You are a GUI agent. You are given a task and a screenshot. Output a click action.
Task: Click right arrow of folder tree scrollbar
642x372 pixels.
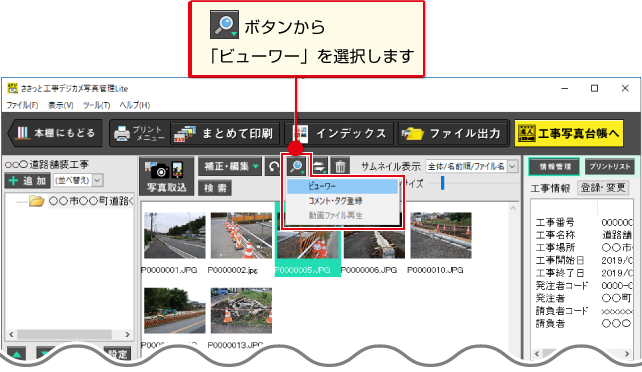point(127,334)
